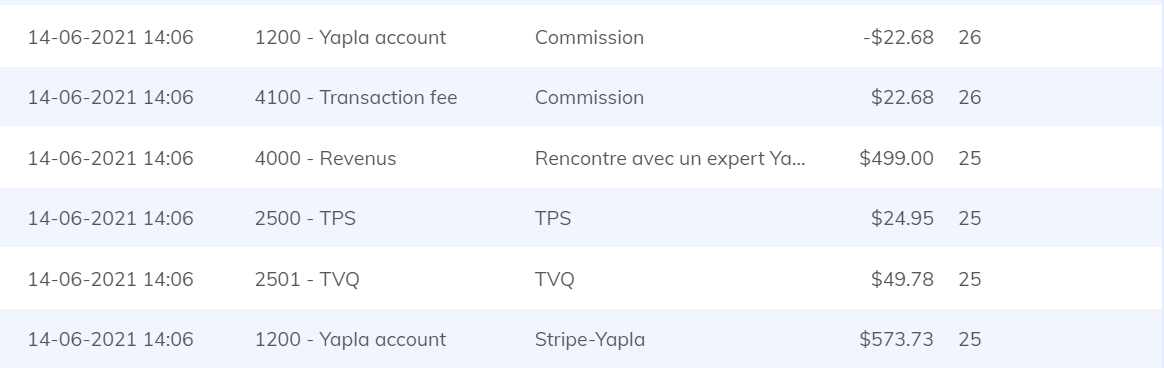The image size is (1164, 368).
Task: Click the Commission description in the first row
Action: (589, 37)
